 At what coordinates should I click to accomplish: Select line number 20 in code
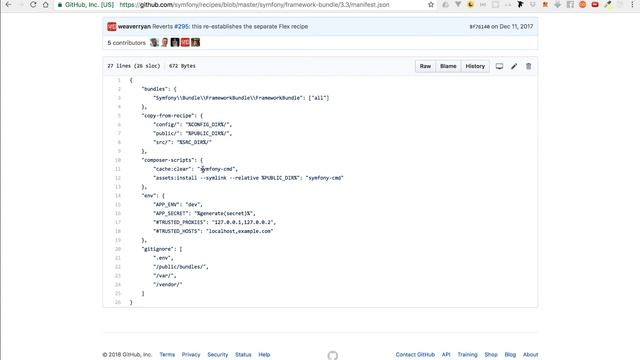[118, 249]
